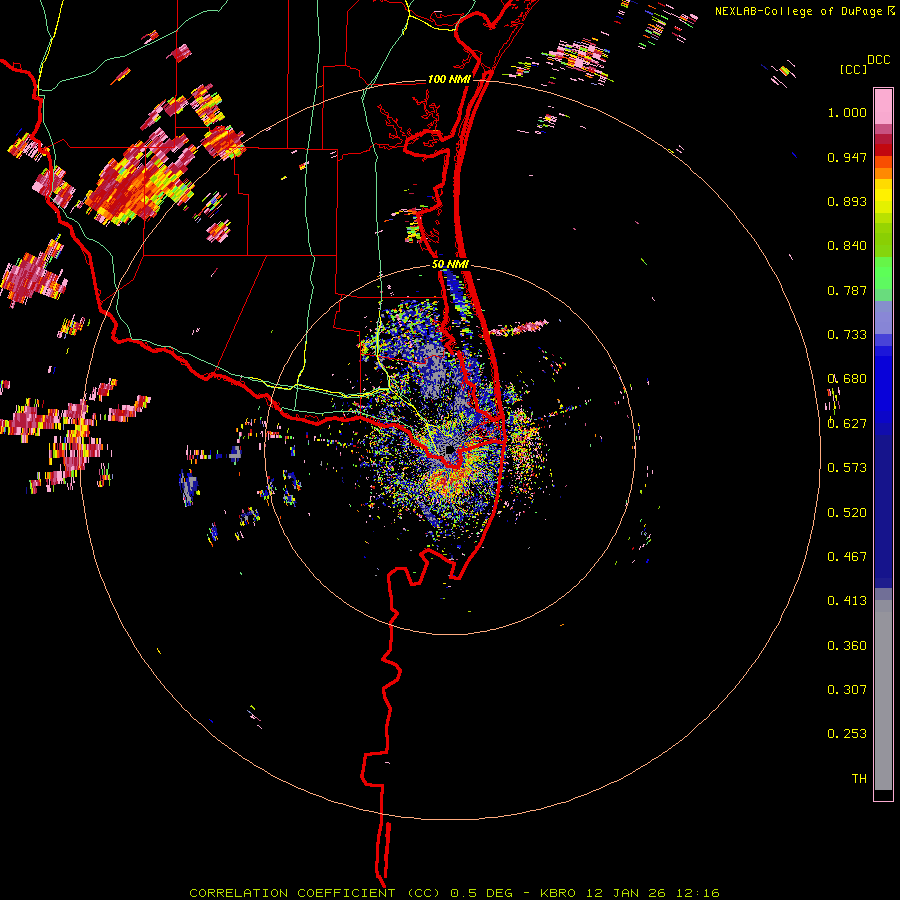Select the 0.360 scale value
The image size is (900, 900).
847,646
